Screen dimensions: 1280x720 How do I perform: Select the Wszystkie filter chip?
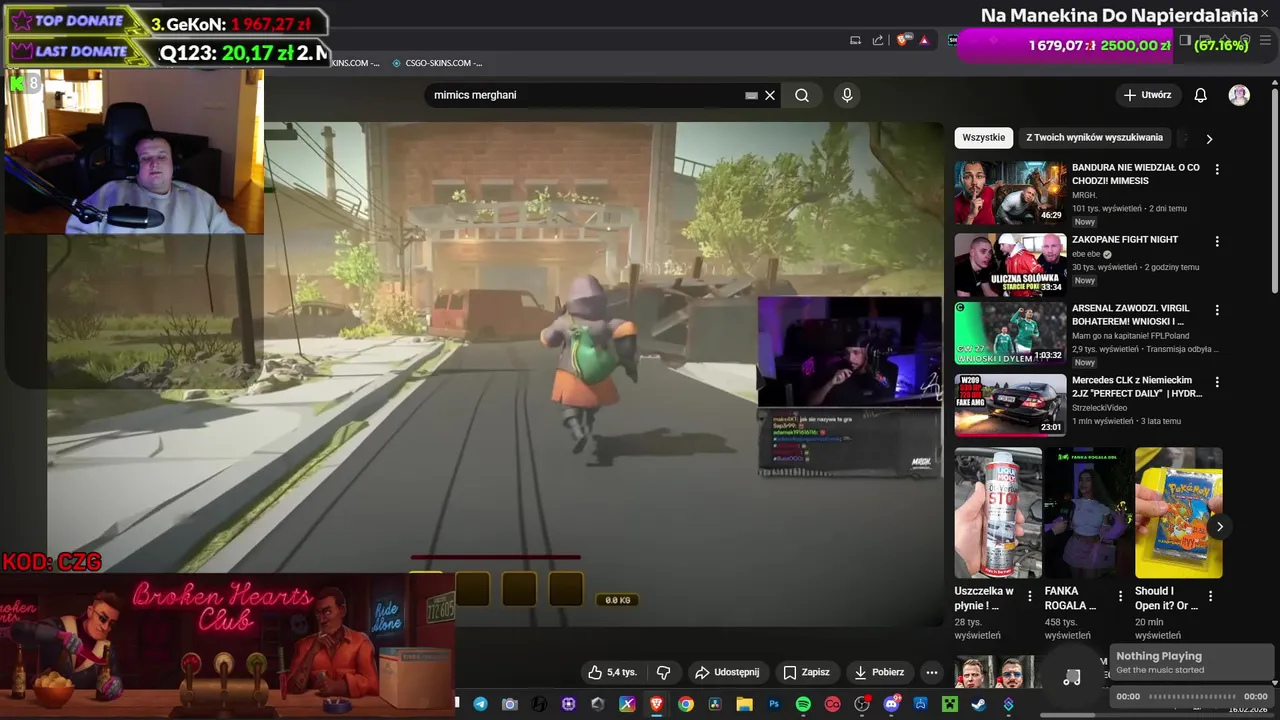[x=984, y=138]
